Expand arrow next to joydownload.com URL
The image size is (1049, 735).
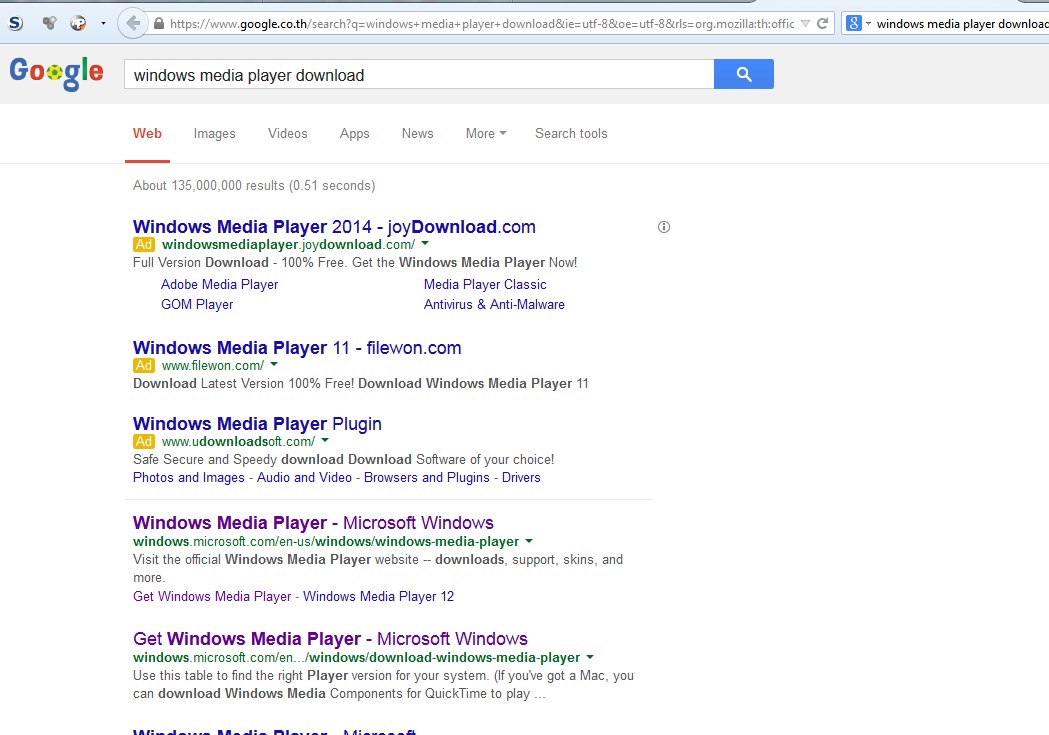pos(425,243)
